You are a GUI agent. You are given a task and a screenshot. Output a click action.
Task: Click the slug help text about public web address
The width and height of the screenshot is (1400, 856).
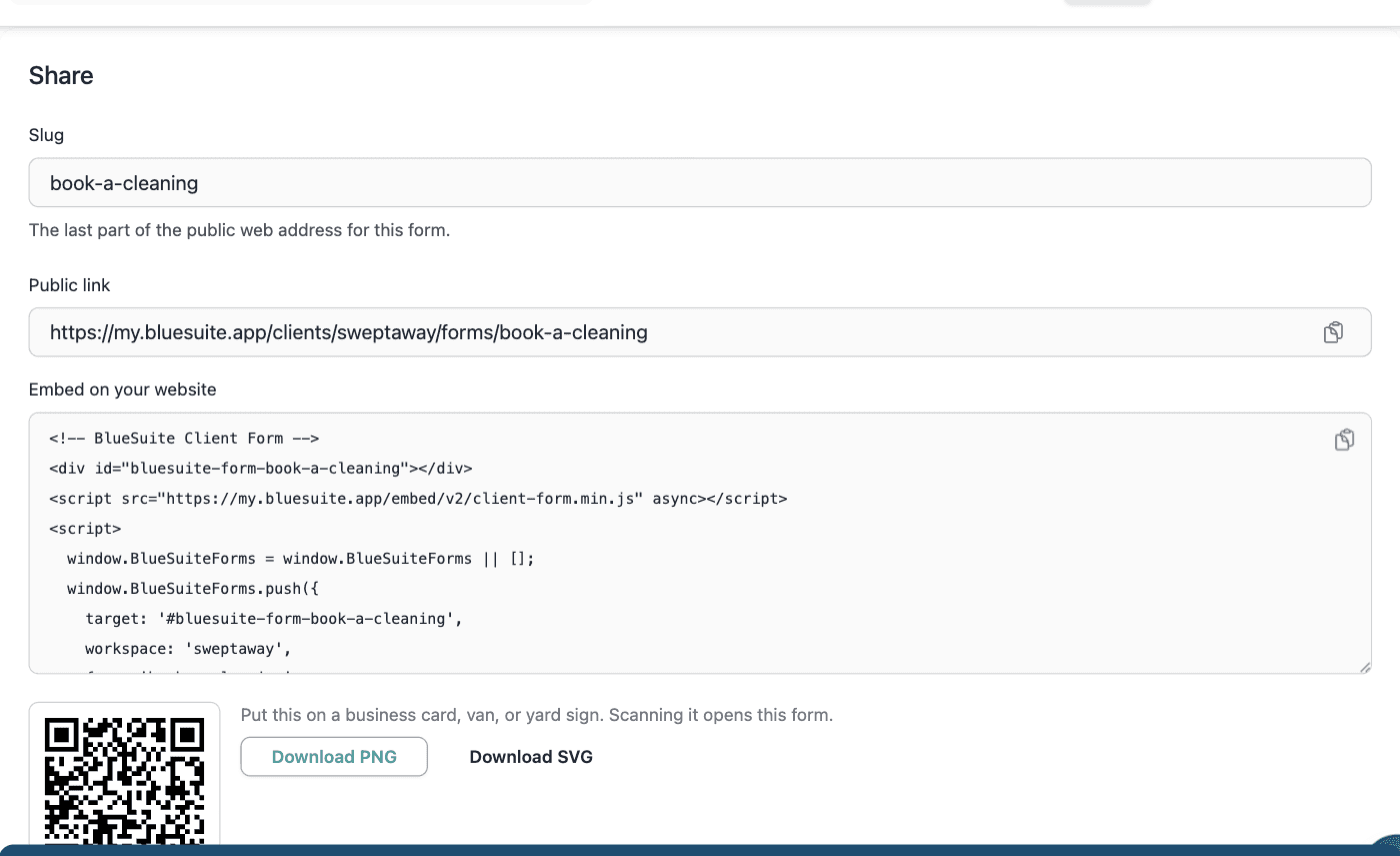(x=240, y=230)
